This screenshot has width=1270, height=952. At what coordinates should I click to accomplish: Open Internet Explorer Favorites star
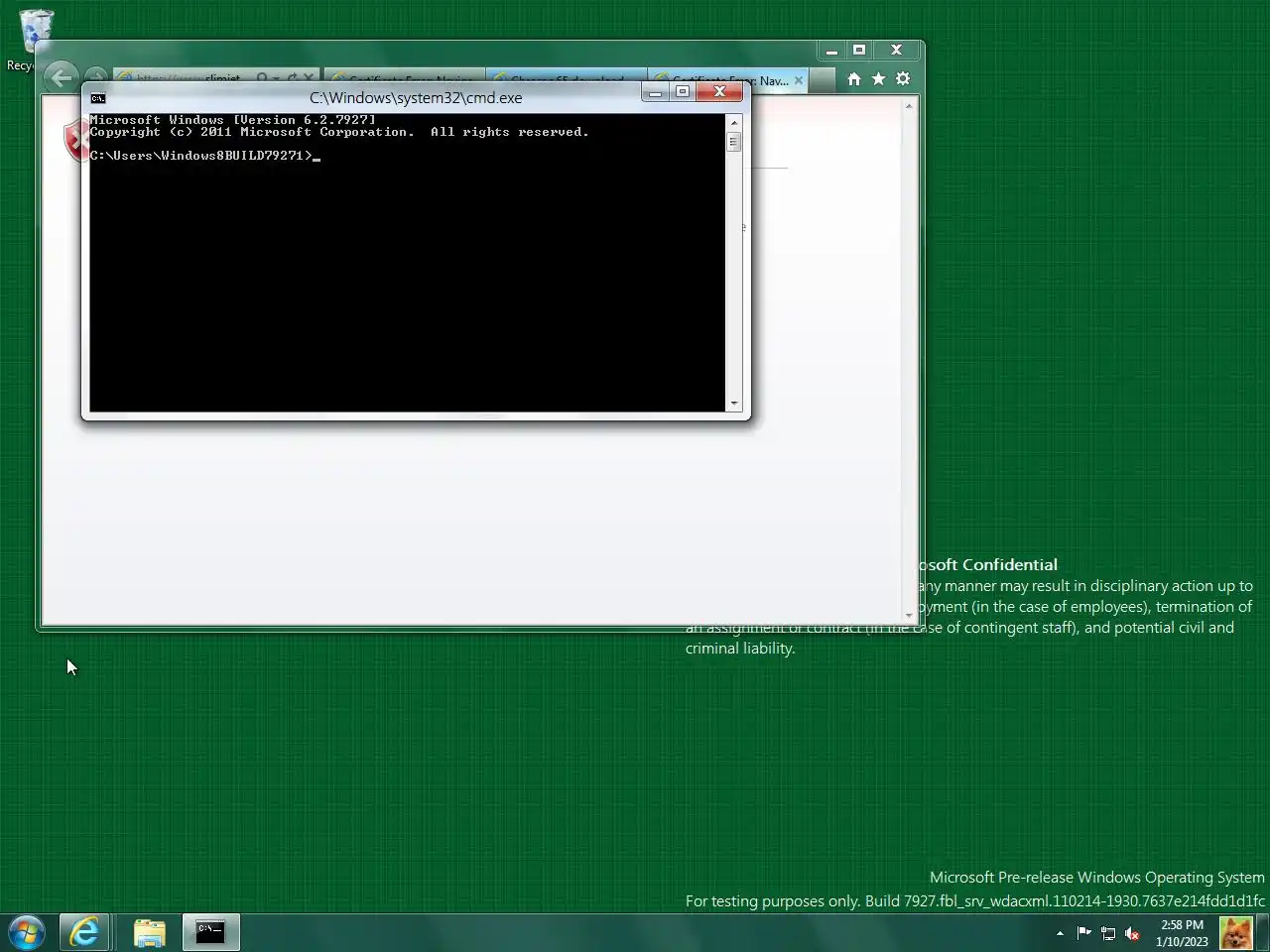click(878, 78)
